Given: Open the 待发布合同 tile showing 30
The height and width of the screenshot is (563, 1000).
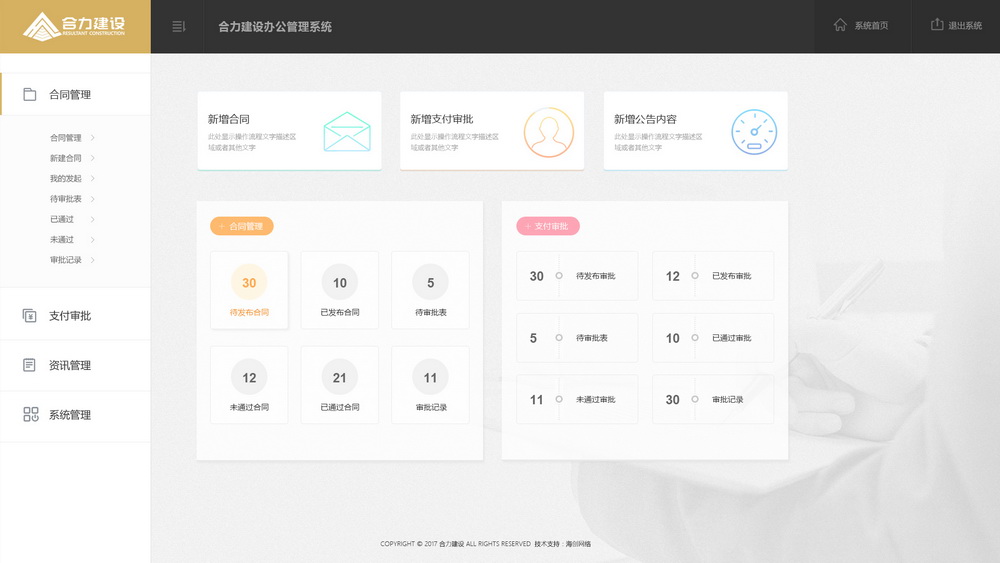Looking at the screenshot, I should (249, 290).
